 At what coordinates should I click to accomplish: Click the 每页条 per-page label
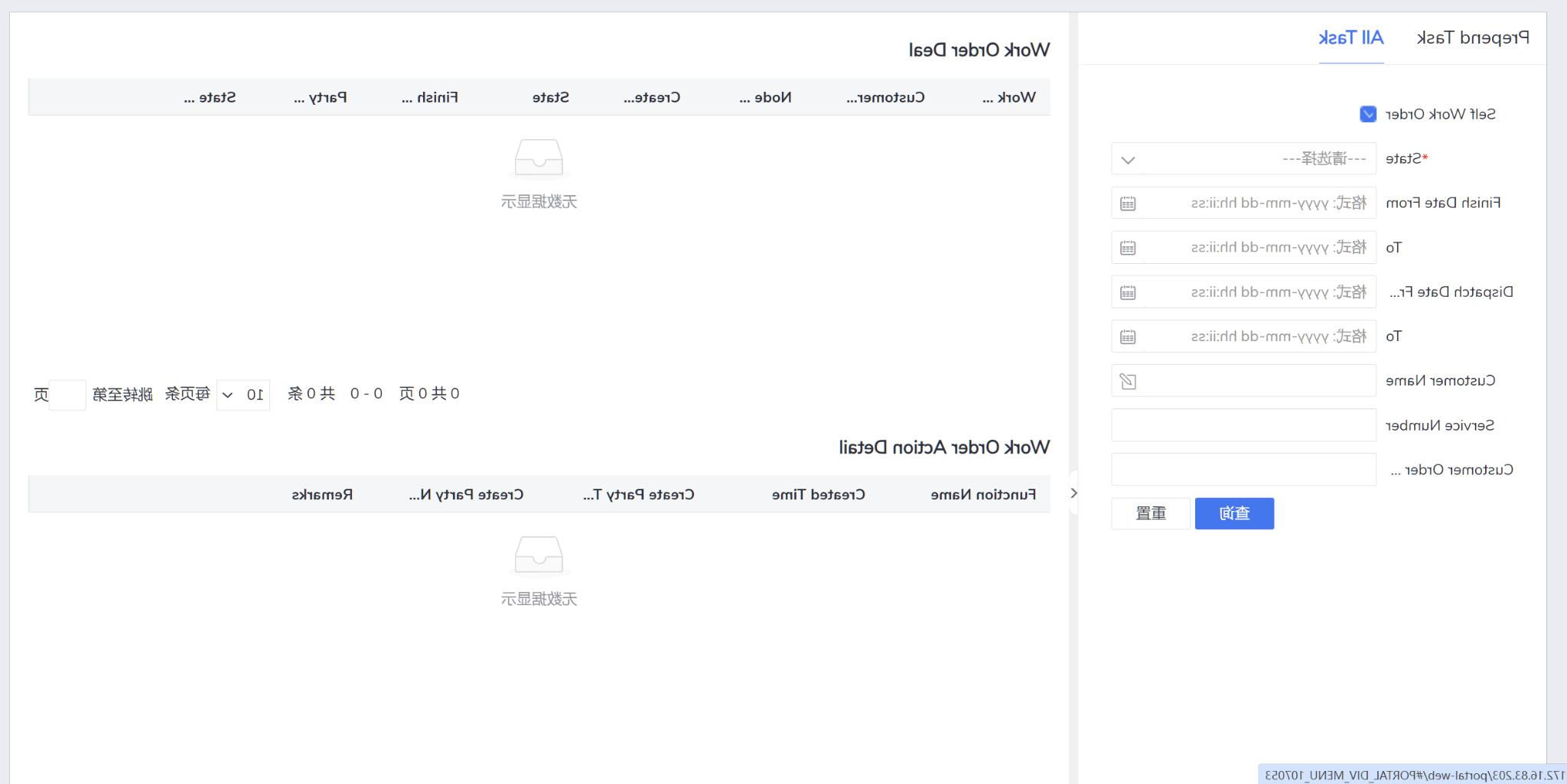pyautogui.click(x=187, y=394)
